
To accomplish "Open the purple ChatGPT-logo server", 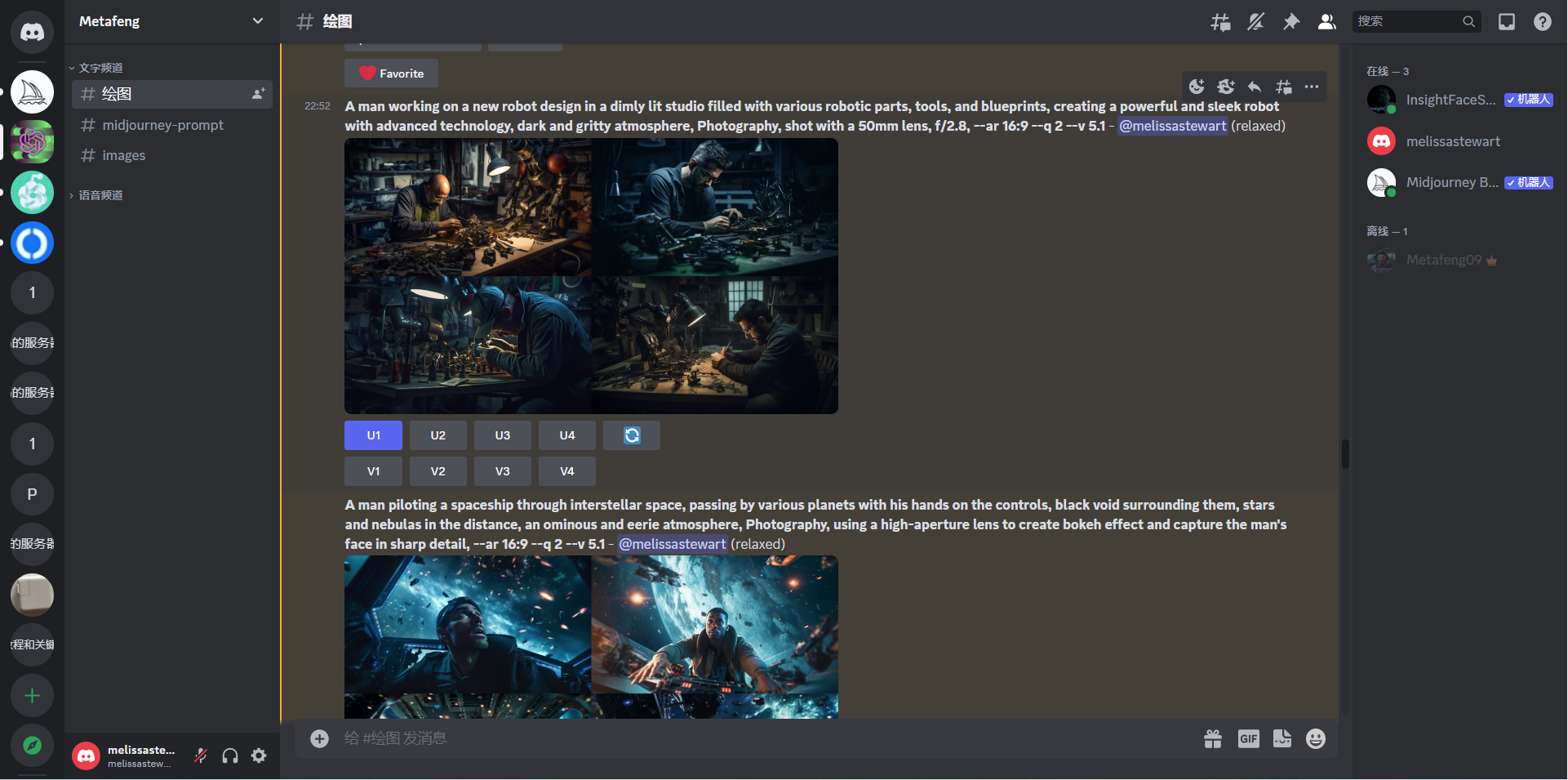I will point(32,142).
